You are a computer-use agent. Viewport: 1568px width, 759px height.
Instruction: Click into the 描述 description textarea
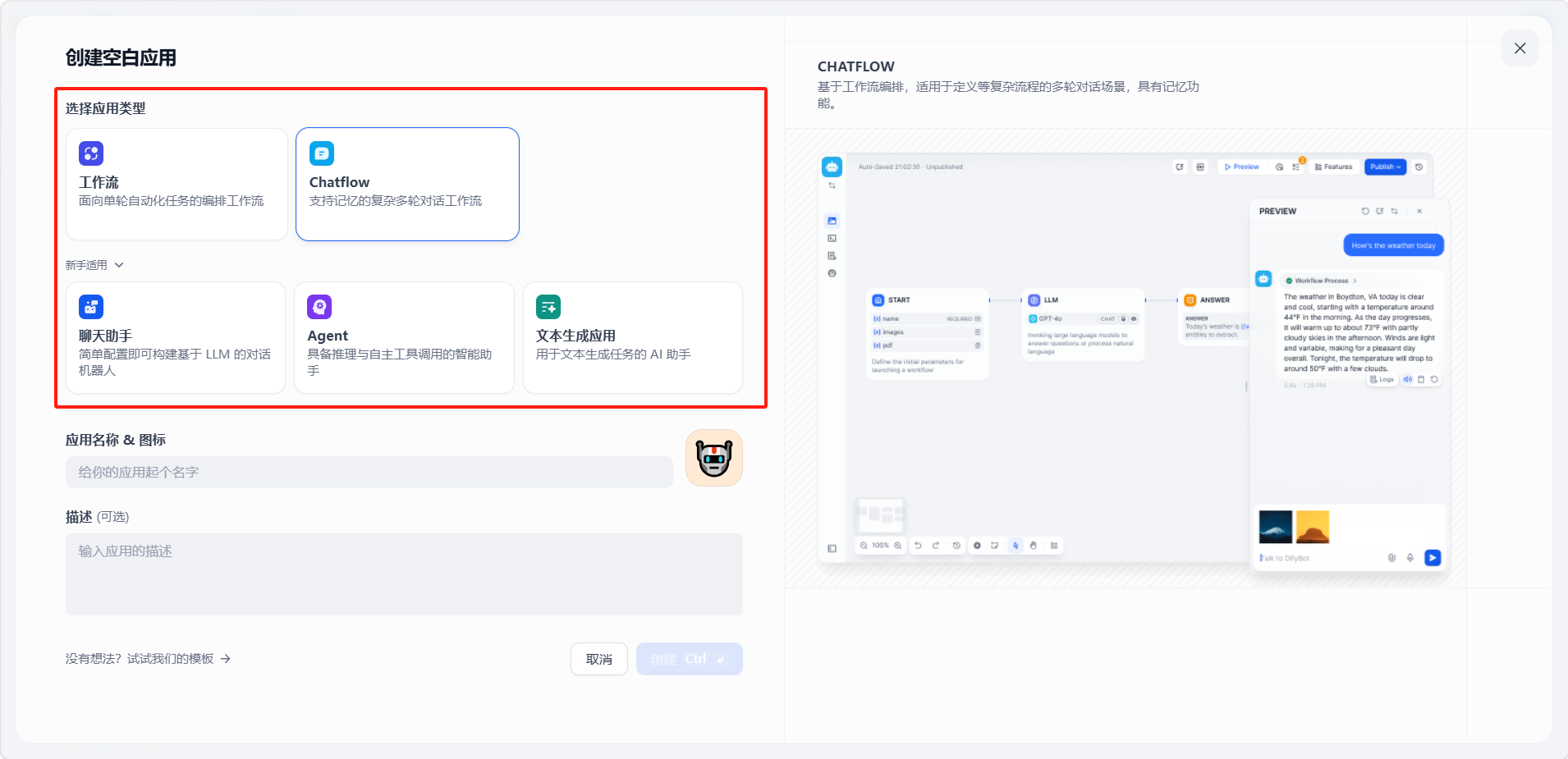404,574
